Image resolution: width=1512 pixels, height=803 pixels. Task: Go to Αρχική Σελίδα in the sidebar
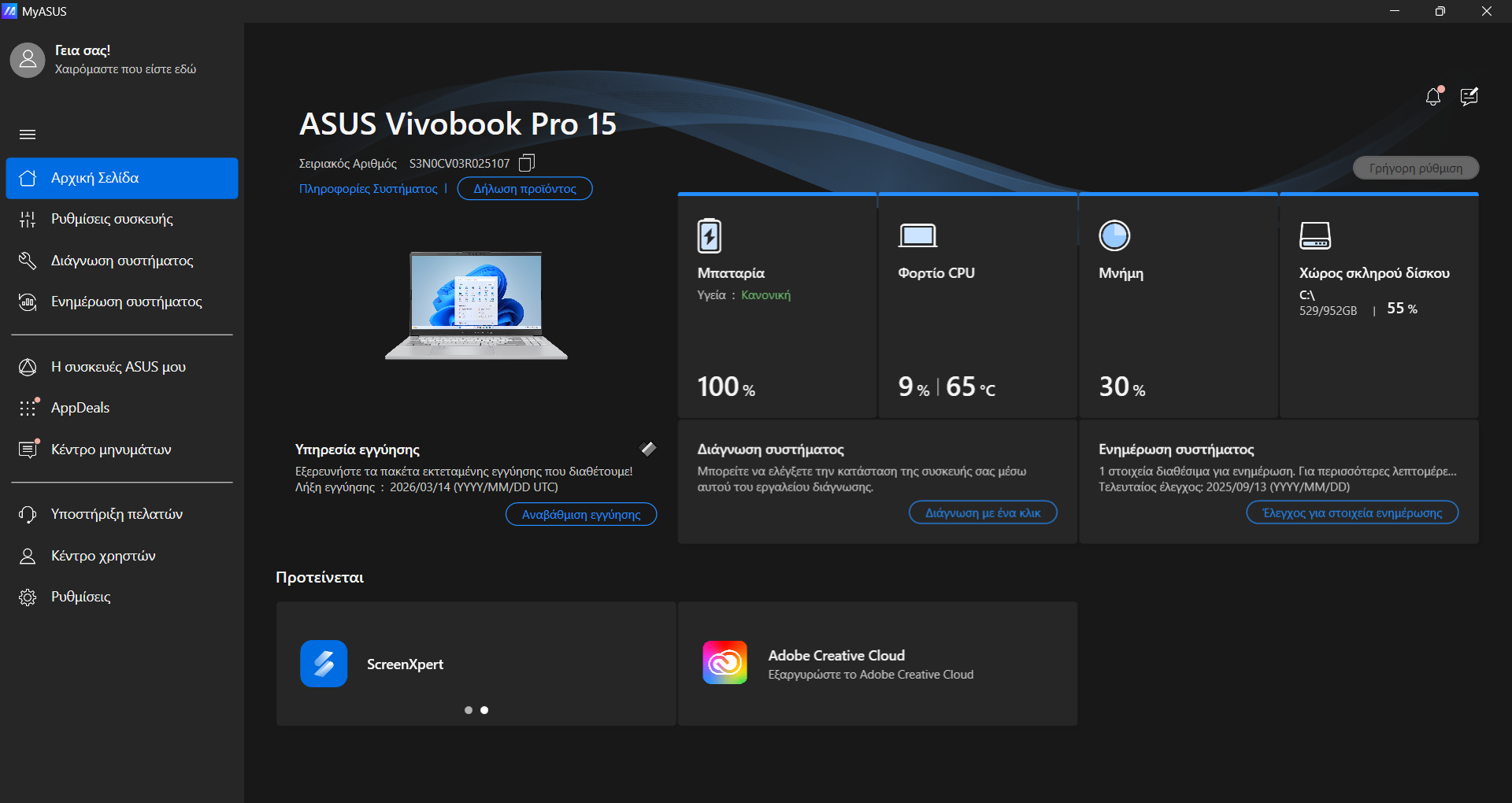(x=122, y=178)
